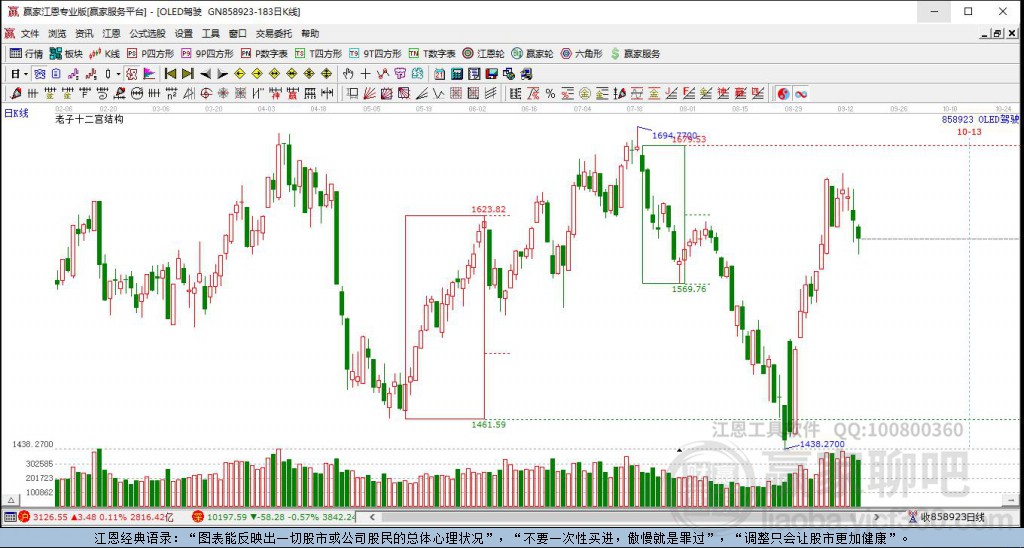The height and width of the screenshot is (548, 1024).
Task: Open 赢家服务 with dollar icon
Action: (x=635, y=54)
